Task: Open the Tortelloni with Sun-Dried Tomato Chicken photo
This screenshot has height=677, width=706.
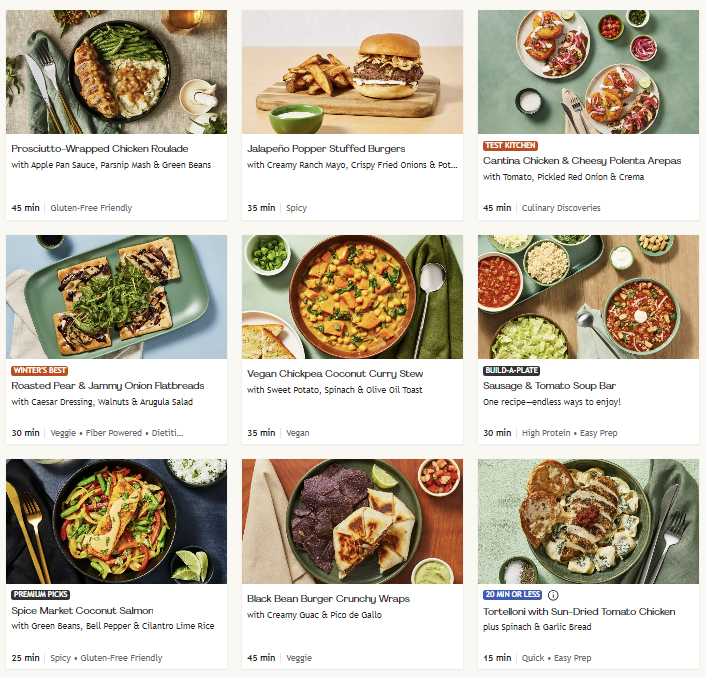Action: 588,521
